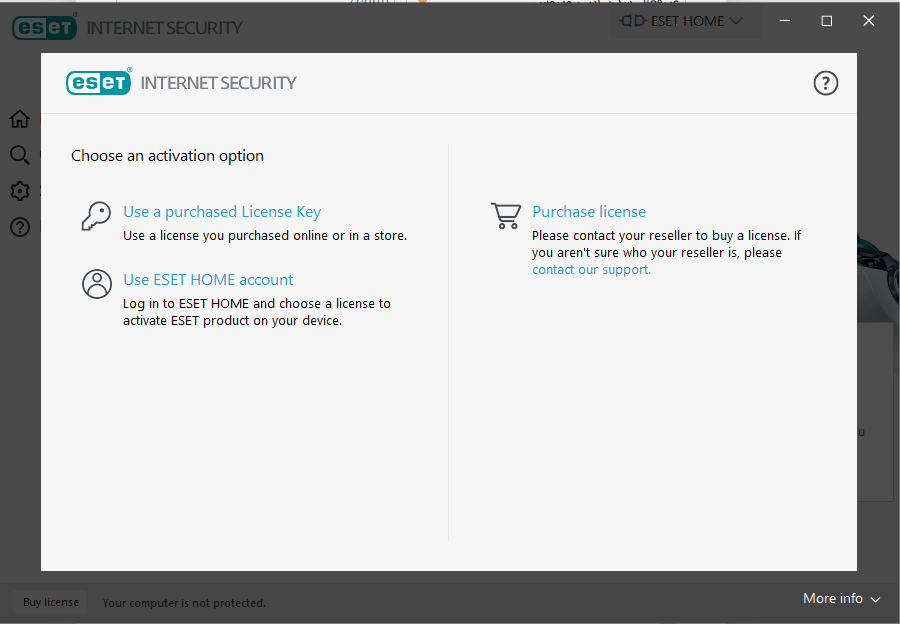The width and height of the screenshot is (900, 624).
Task: Choose Use ESET HOME account option
Action: pos(208,280)
